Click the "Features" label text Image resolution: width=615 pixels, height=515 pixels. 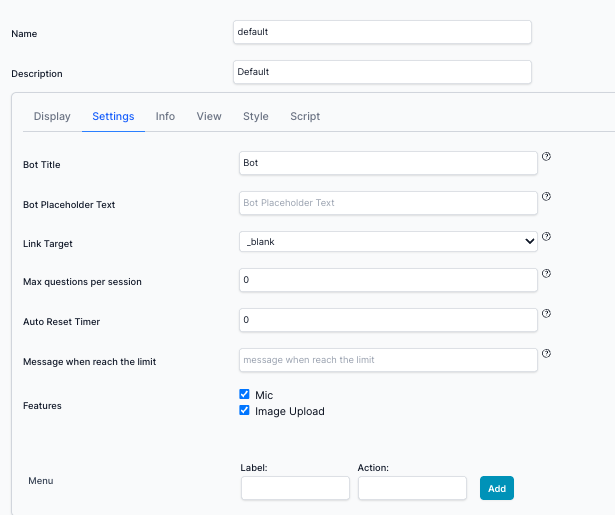pyautogui.click(x=42, y=406)
